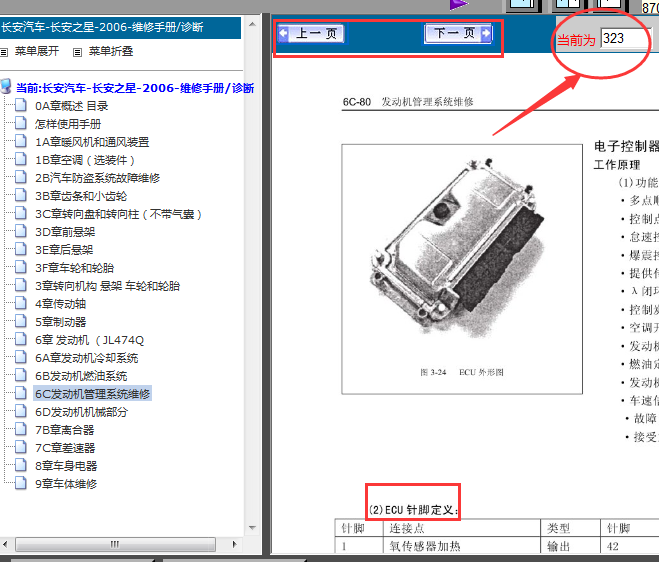Click page icon beside 5章制动器
Screen dimensions: 659x562
click(x=21, y=321)
